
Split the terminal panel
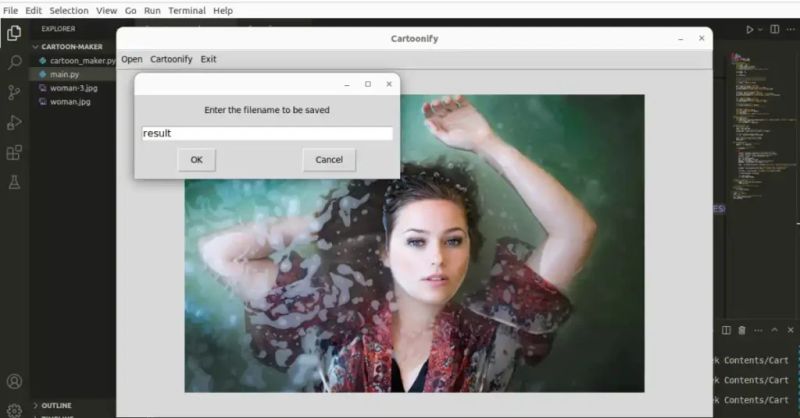[726, 330]
